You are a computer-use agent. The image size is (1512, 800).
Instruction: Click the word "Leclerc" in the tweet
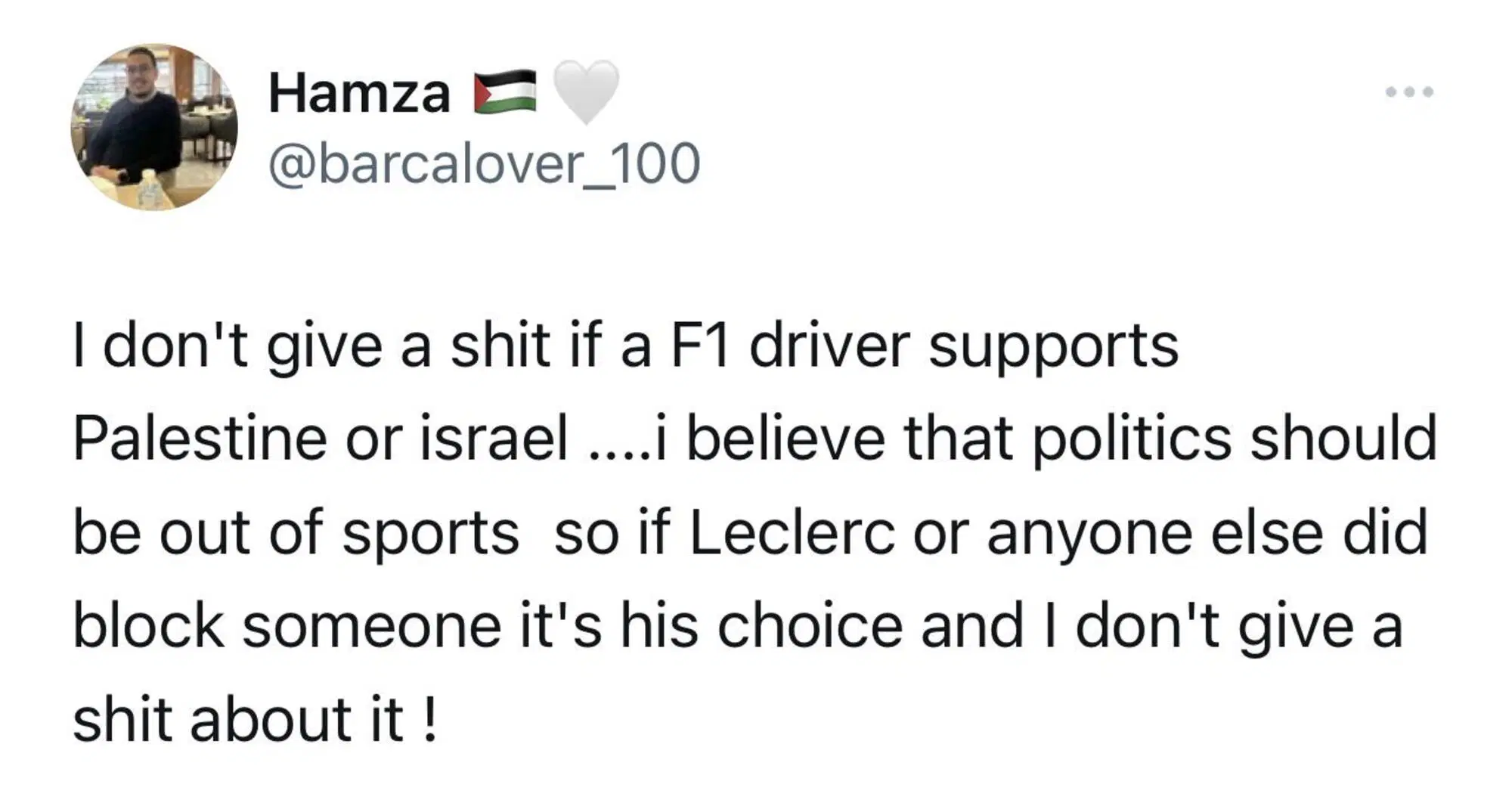pos(792,533)
